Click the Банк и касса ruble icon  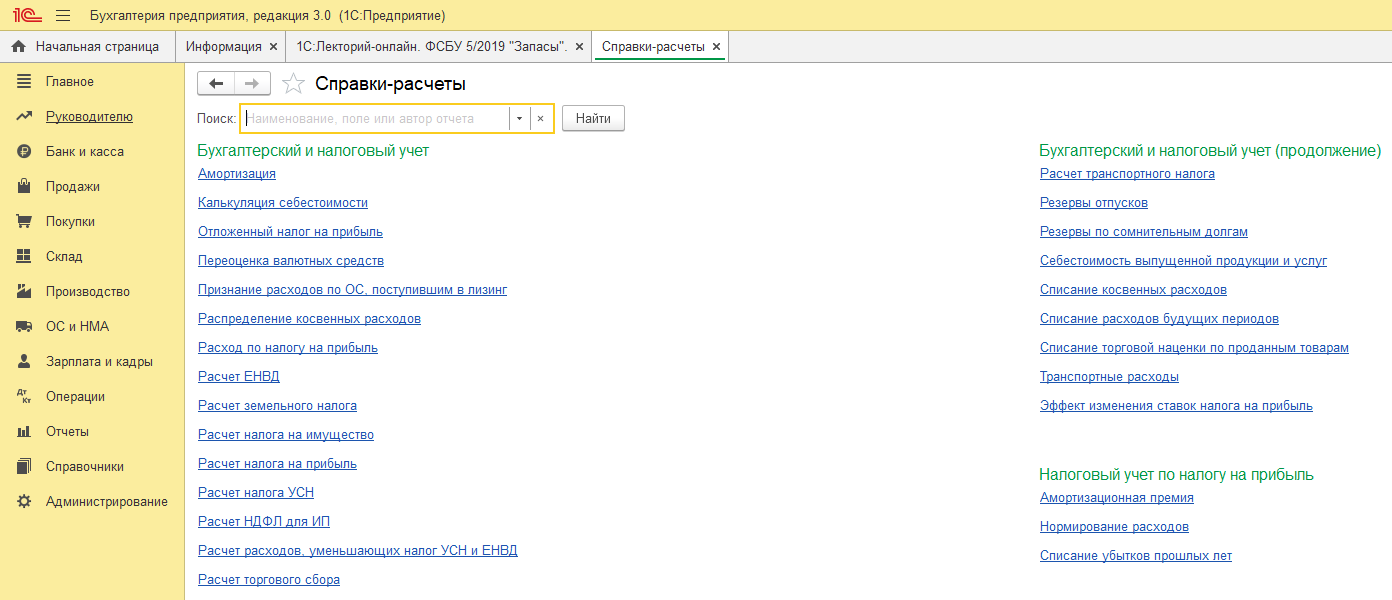(24, 152)
